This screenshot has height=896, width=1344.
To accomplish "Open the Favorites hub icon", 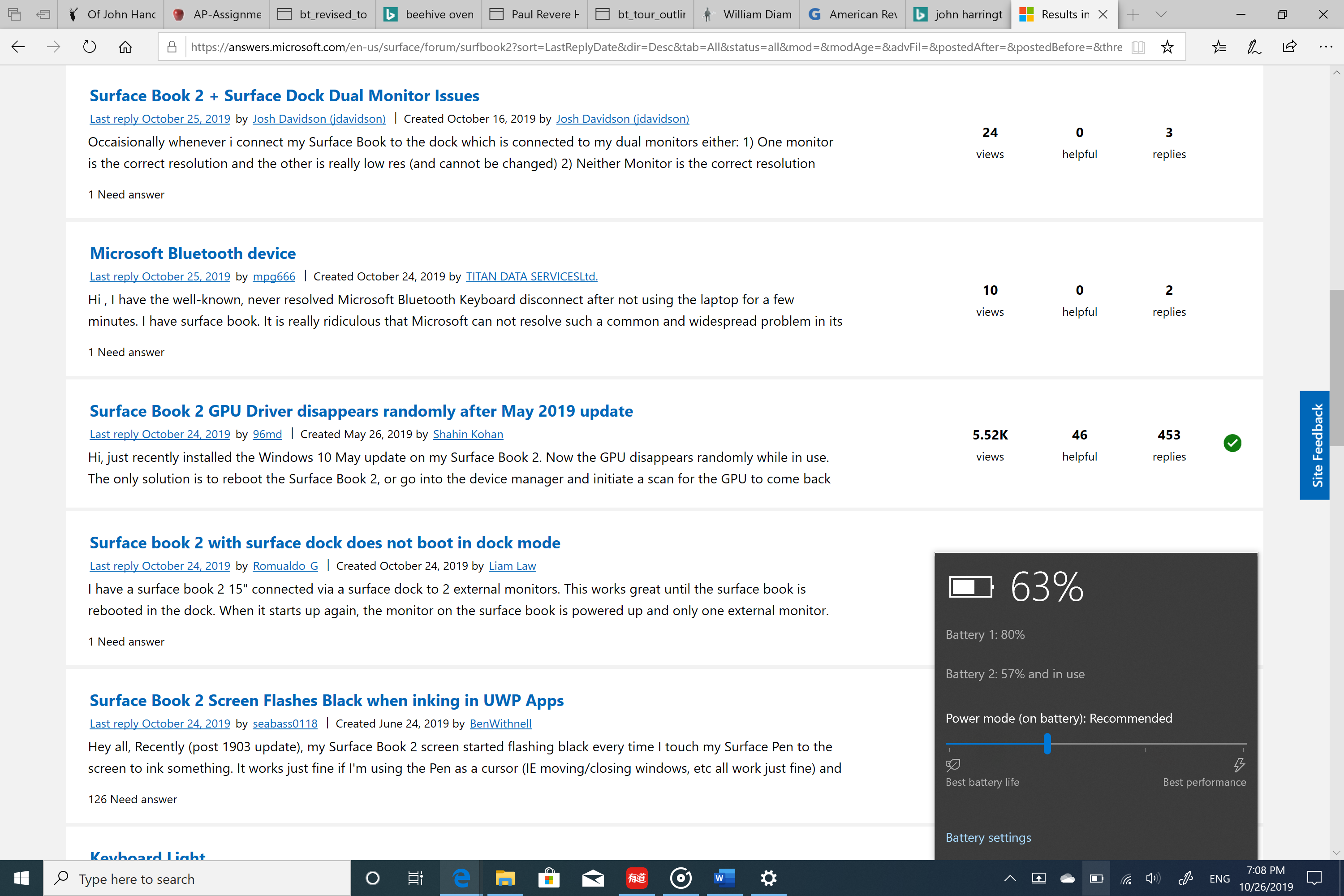I will (x=1219, y=47).
